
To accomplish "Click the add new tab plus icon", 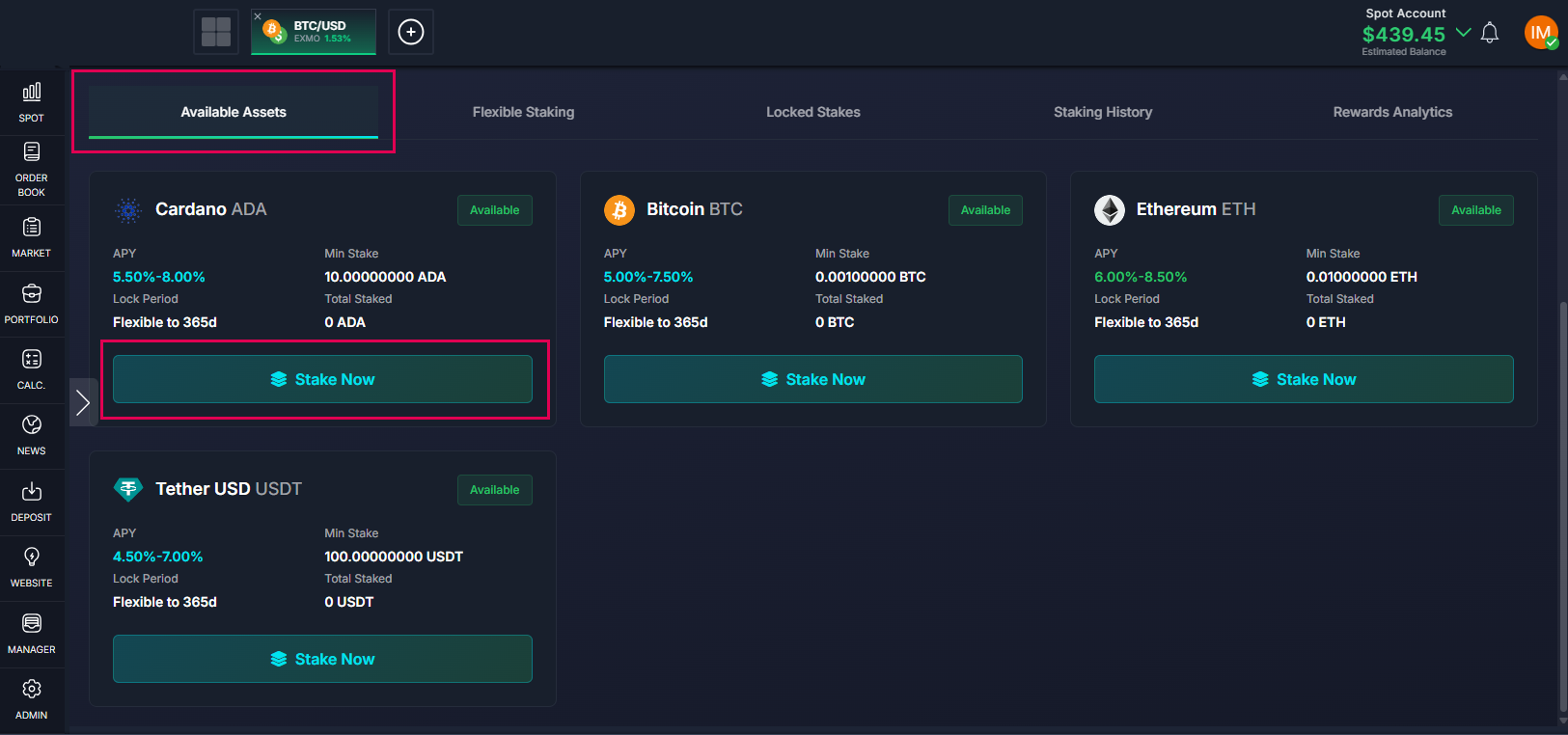I will (x=411, y=32).
